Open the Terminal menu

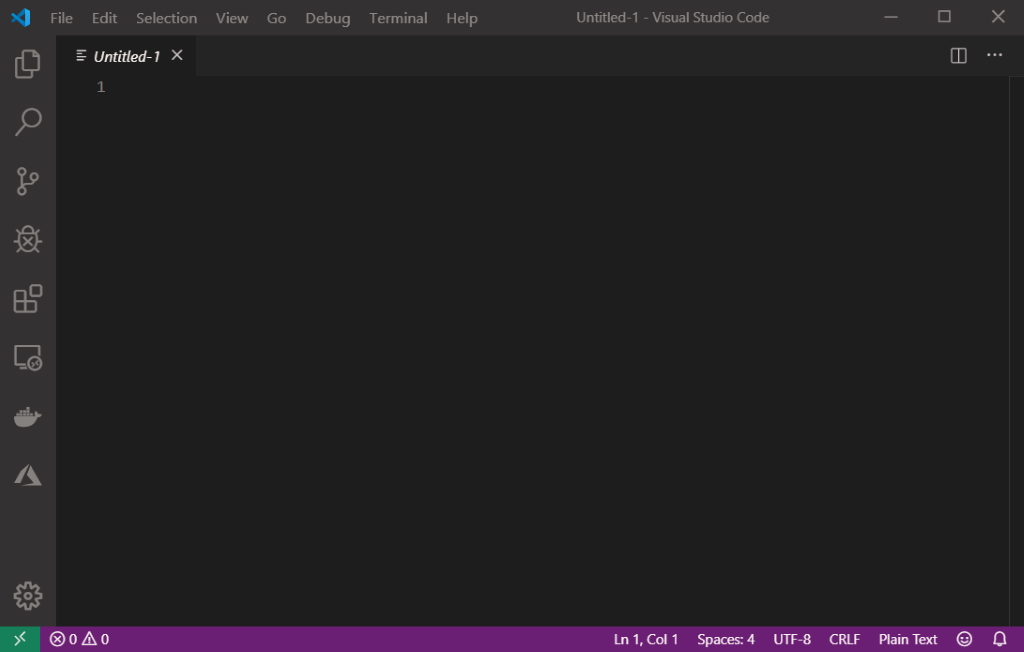click(398, 17)
